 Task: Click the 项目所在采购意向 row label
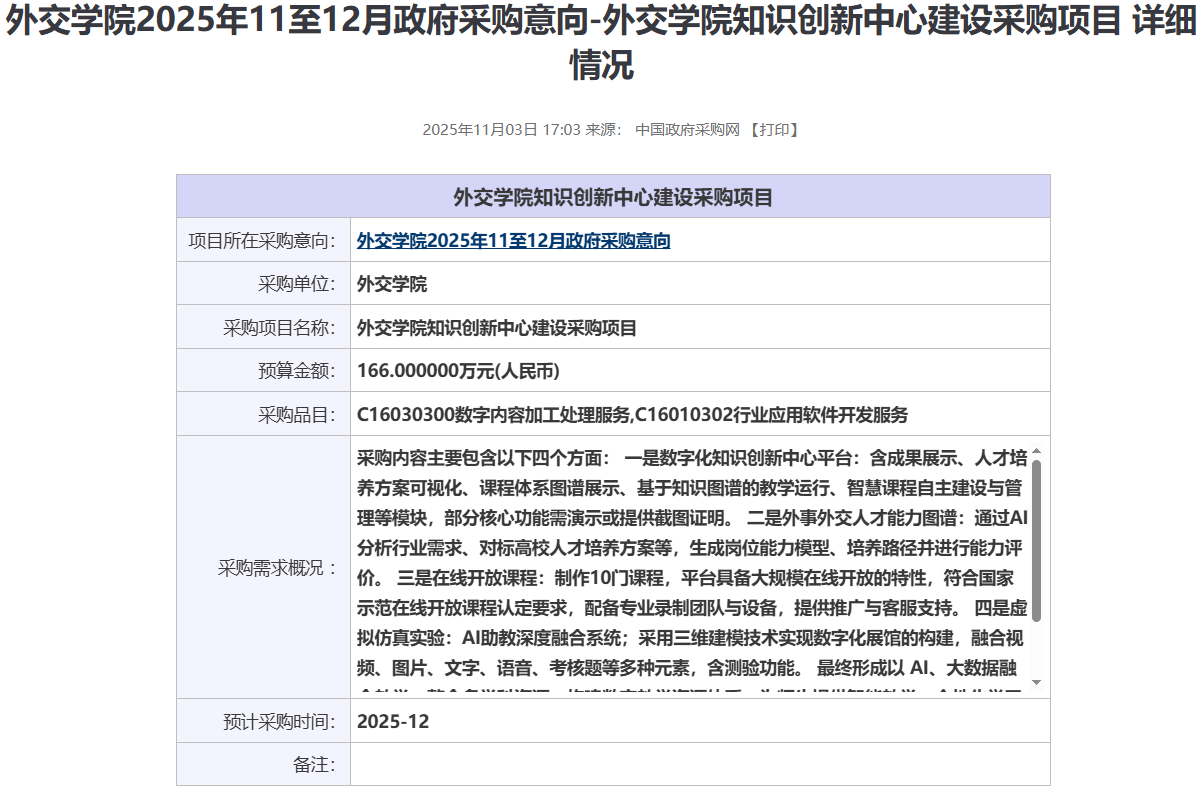coord(262,241)
